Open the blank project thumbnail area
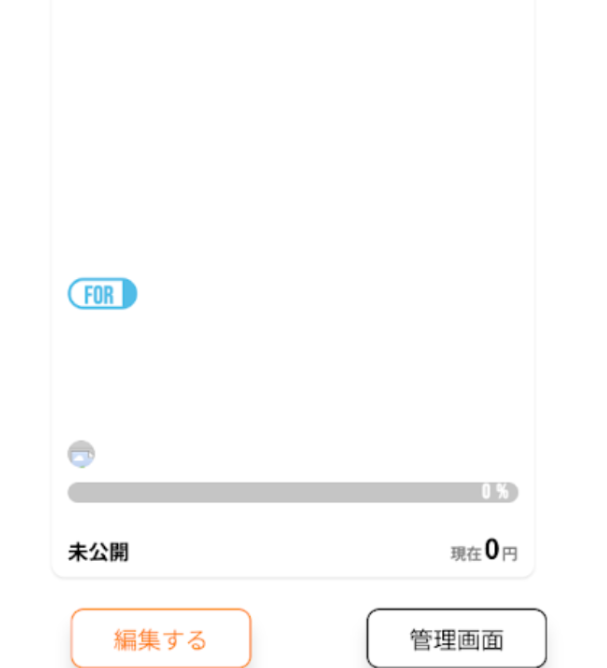607x668 pixels. 293,132
